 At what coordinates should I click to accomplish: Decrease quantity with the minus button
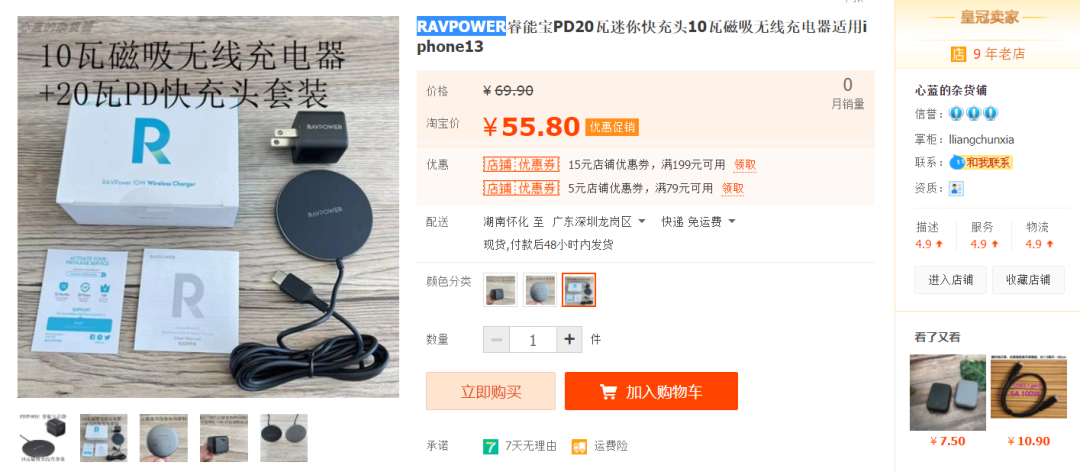(x=497, y=339)
